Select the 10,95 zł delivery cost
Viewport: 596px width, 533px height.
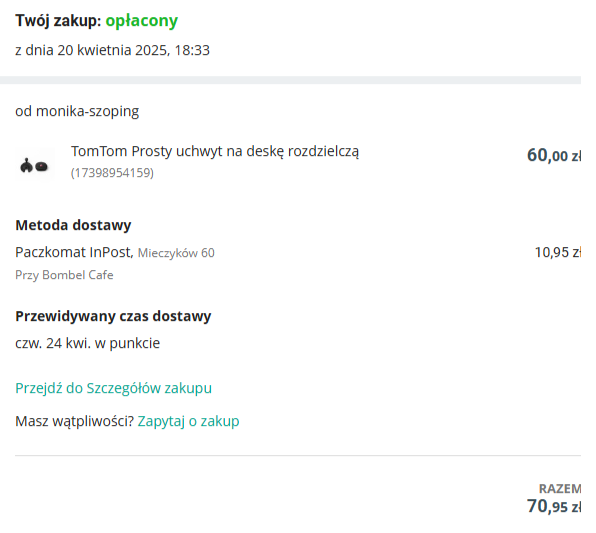[x=558, y=252]
